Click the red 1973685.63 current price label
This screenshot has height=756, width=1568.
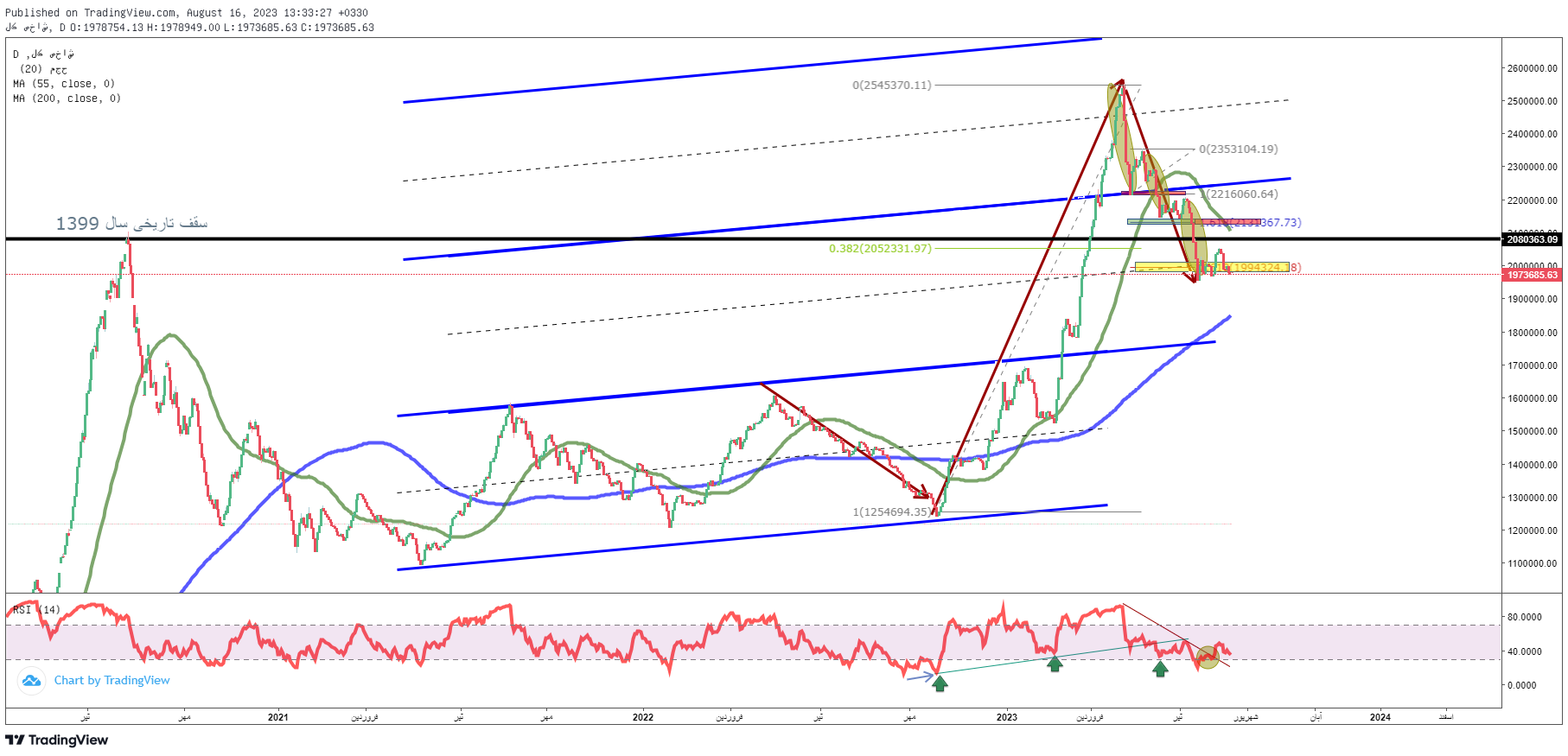click(x=1532, y=275)
